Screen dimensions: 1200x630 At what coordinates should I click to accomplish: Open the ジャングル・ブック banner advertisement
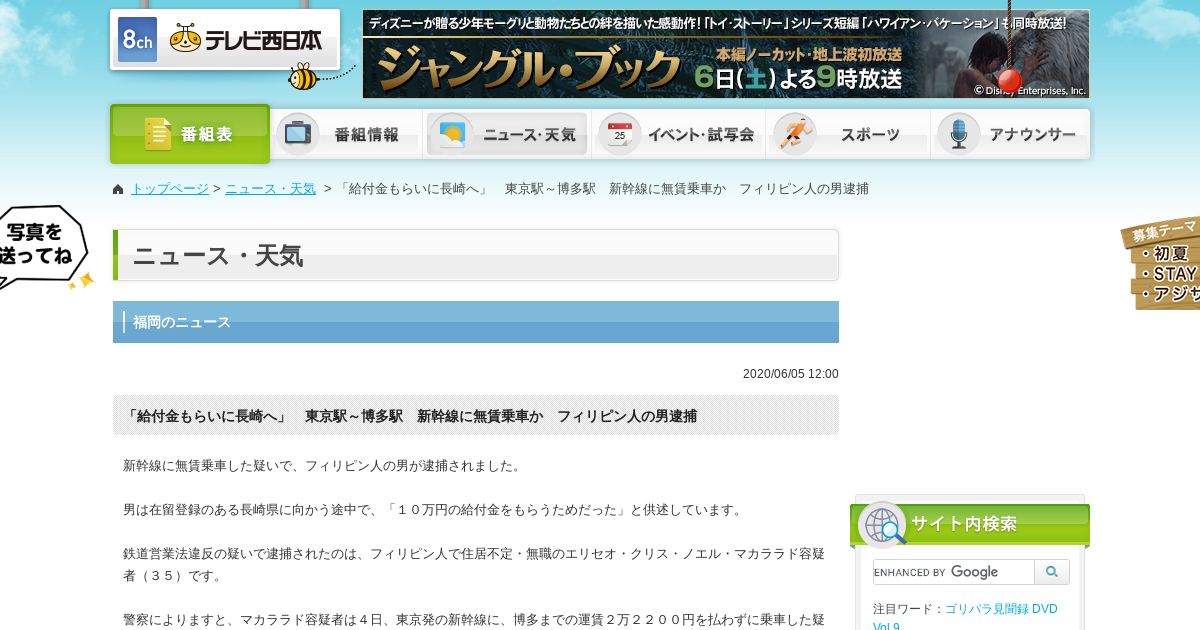(x=726, y=54)
